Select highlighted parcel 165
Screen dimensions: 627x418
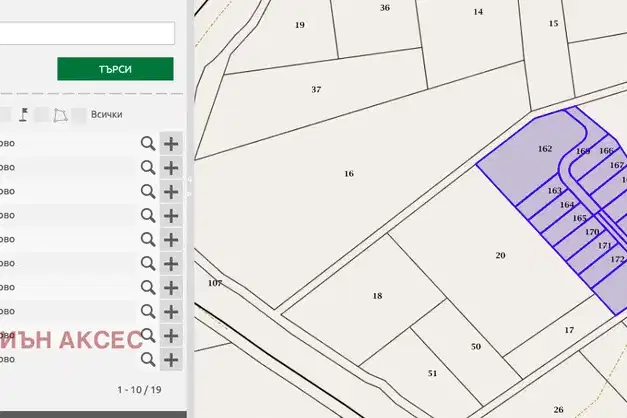[579, 218]
